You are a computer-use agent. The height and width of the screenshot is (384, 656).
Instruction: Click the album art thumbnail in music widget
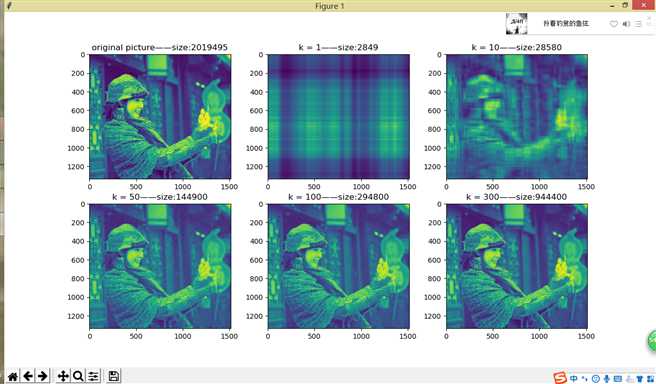click(516, 23)
